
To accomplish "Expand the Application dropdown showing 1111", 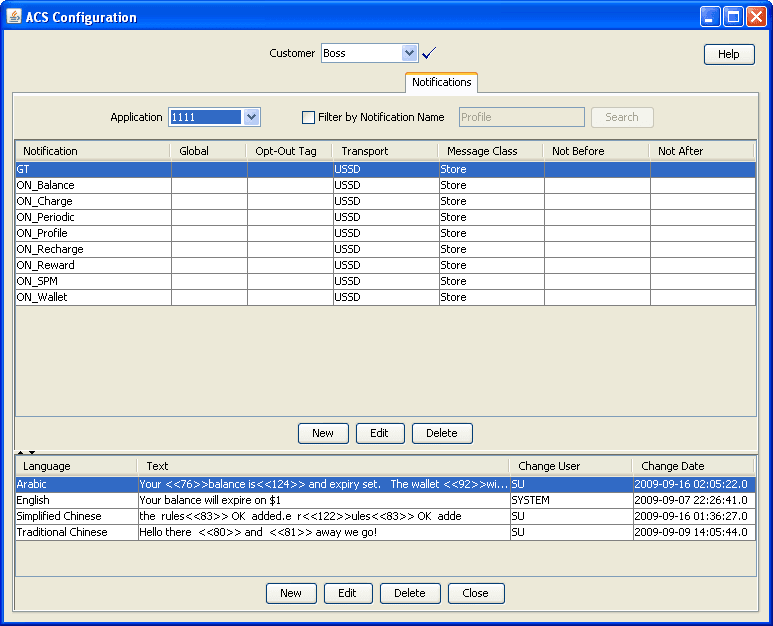I will point(251,117).
